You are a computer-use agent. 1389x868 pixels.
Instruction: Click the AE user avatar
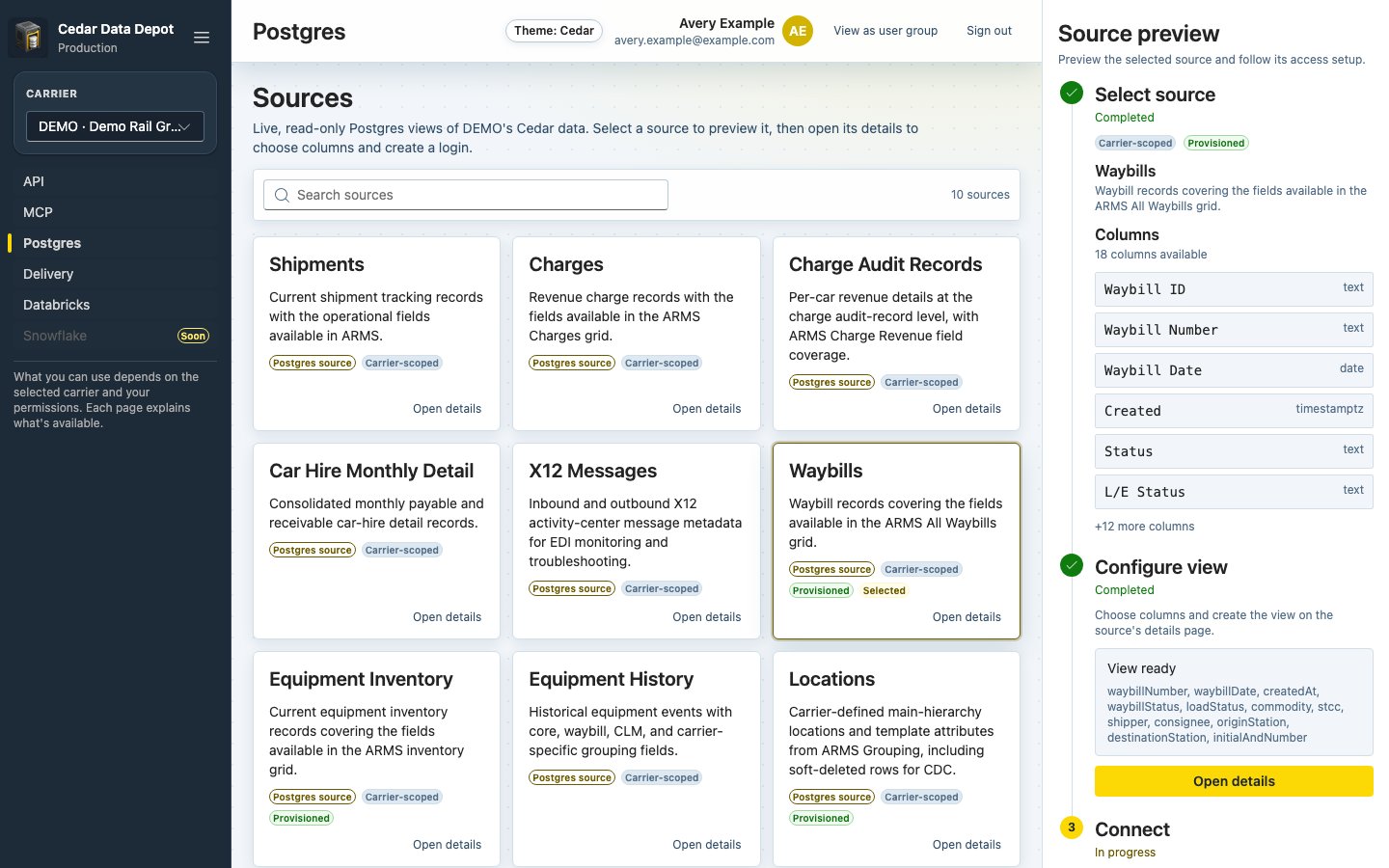coord(798,31)
